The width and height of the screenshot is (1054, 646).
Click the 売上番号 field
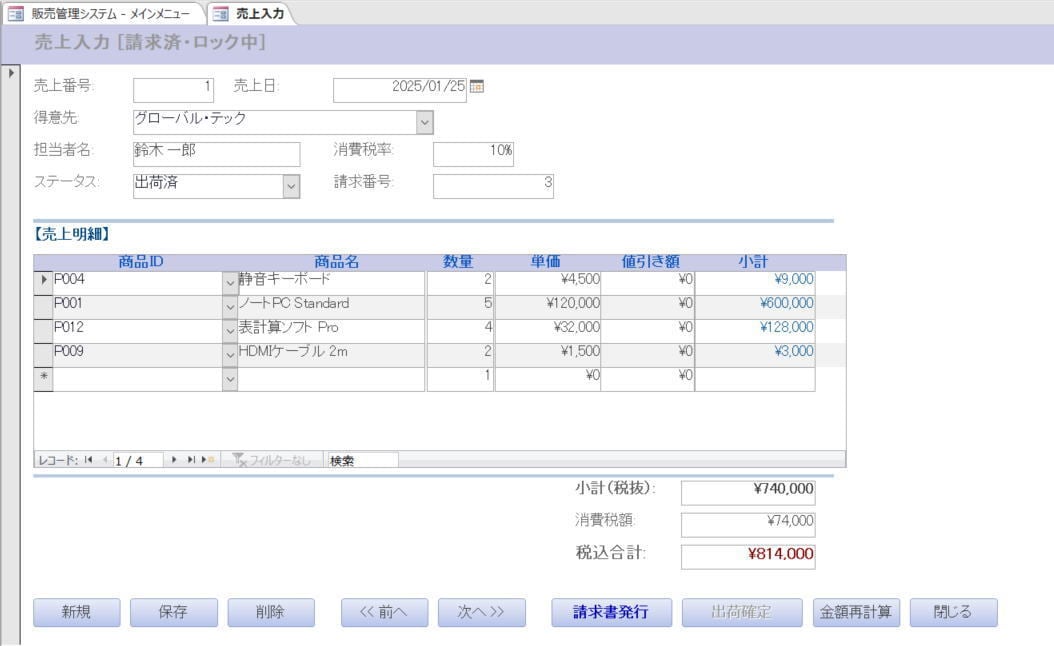[173, 90]
